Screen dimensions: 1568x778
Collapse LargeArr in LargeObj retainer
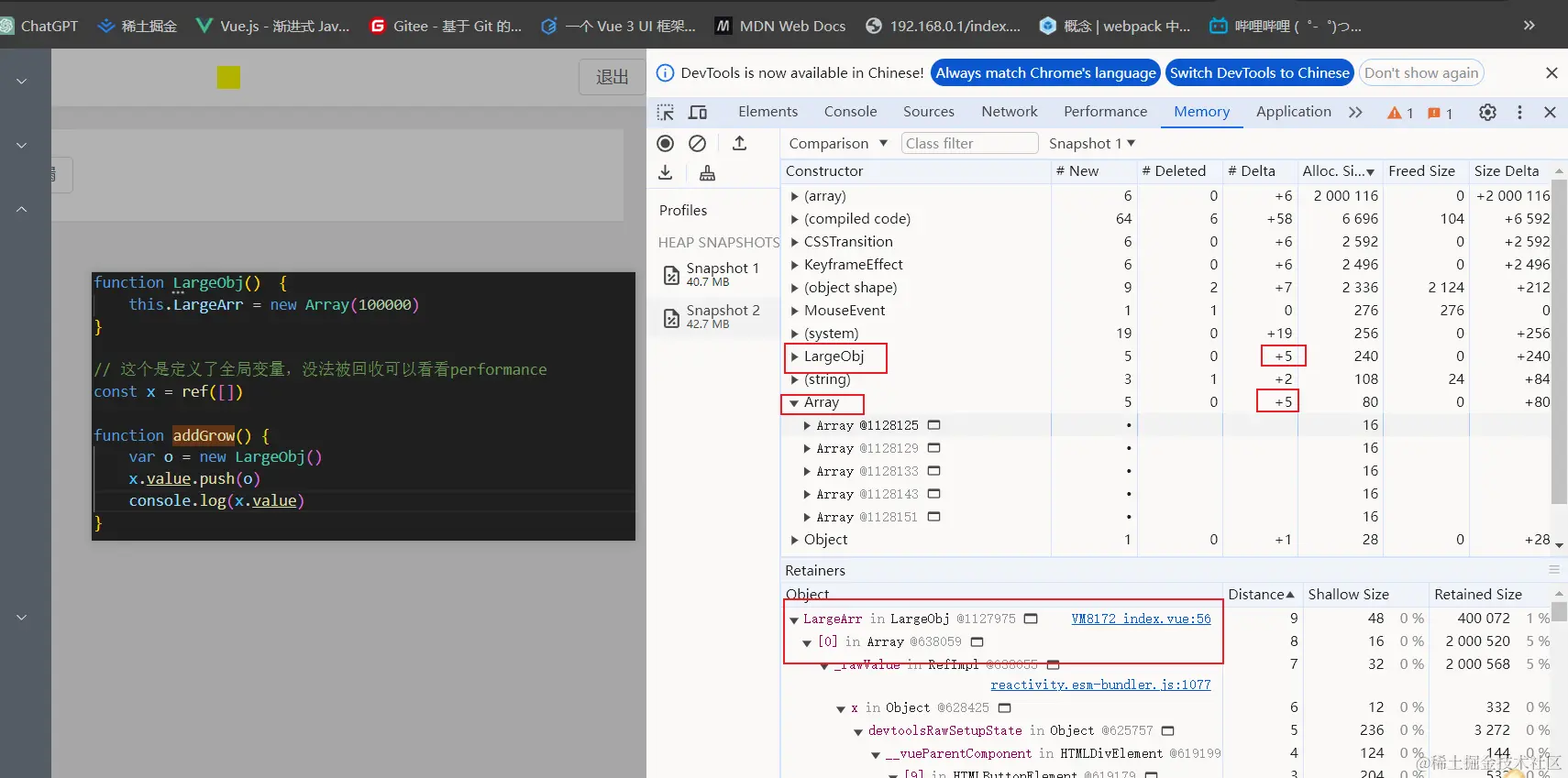coord(794,619)
